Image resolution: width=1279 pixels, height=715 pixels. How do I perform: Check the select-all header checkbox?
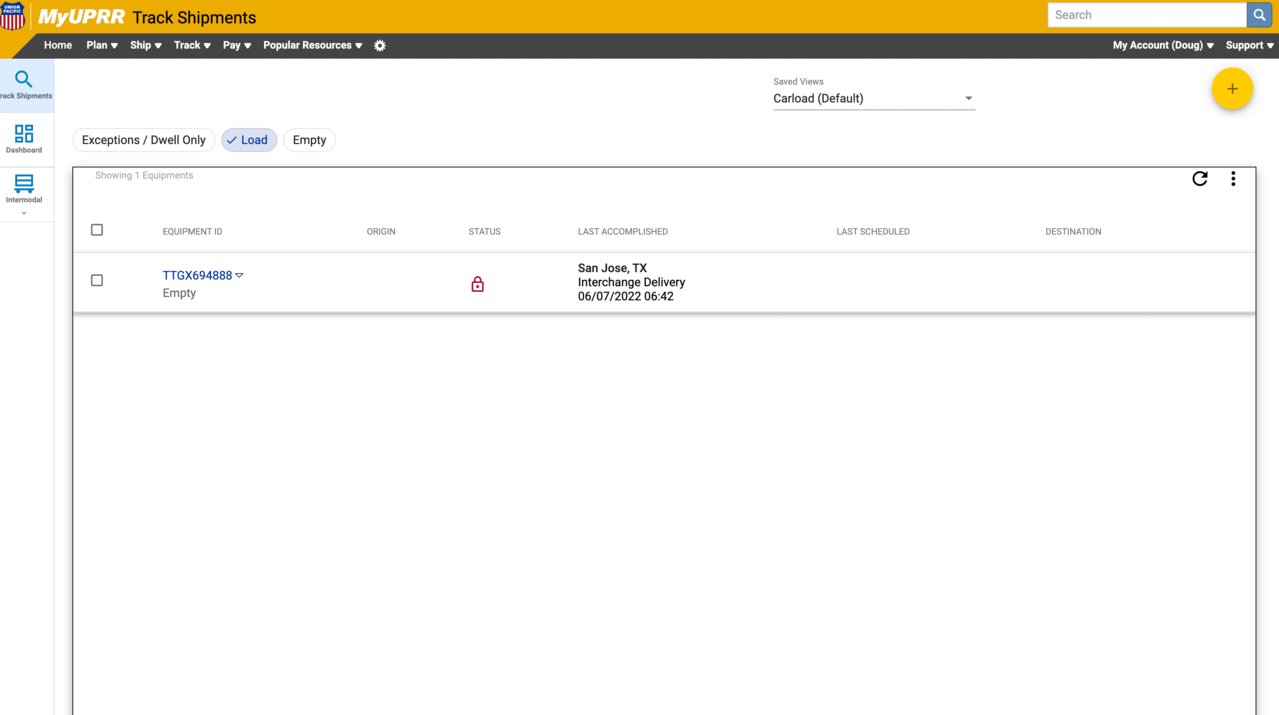pos(97,230)
